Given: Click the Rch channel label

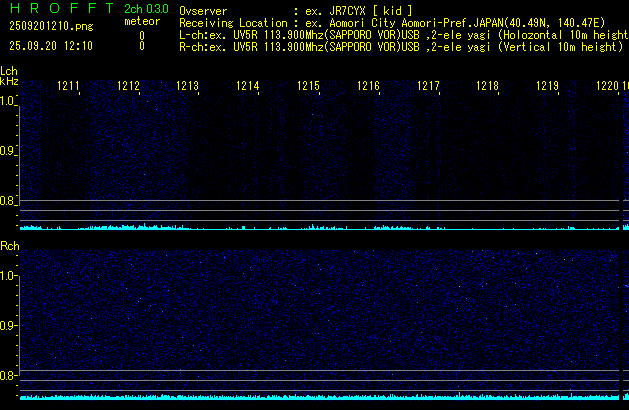Looking at the screenshot, I should point(10,246).
